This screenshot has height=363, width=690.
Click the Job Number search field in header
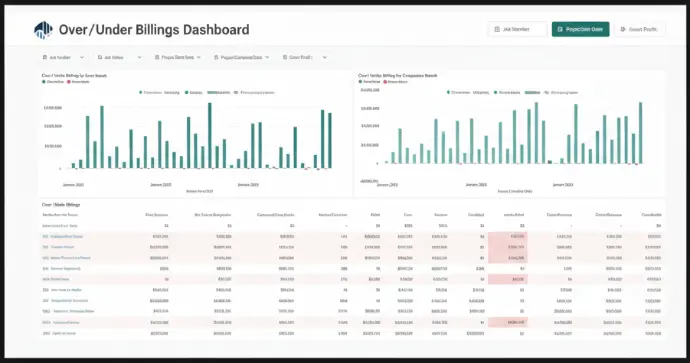pyautogui.click(x=517, y=29)
